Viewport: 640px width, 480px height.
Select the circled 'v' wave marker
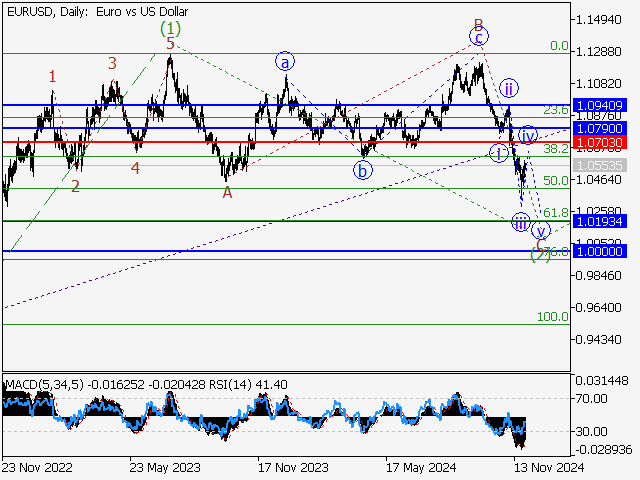(x=541, y=230)
